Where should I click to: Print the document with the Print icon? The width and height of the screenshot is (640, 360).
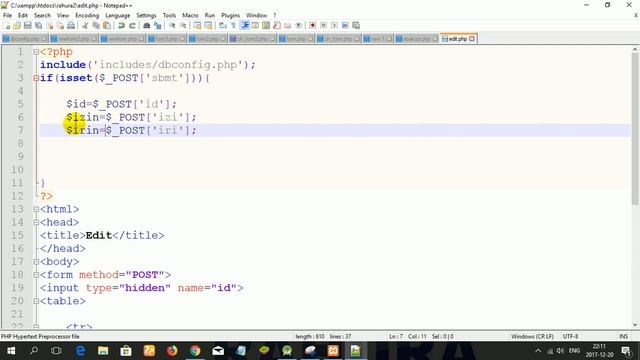71,25
